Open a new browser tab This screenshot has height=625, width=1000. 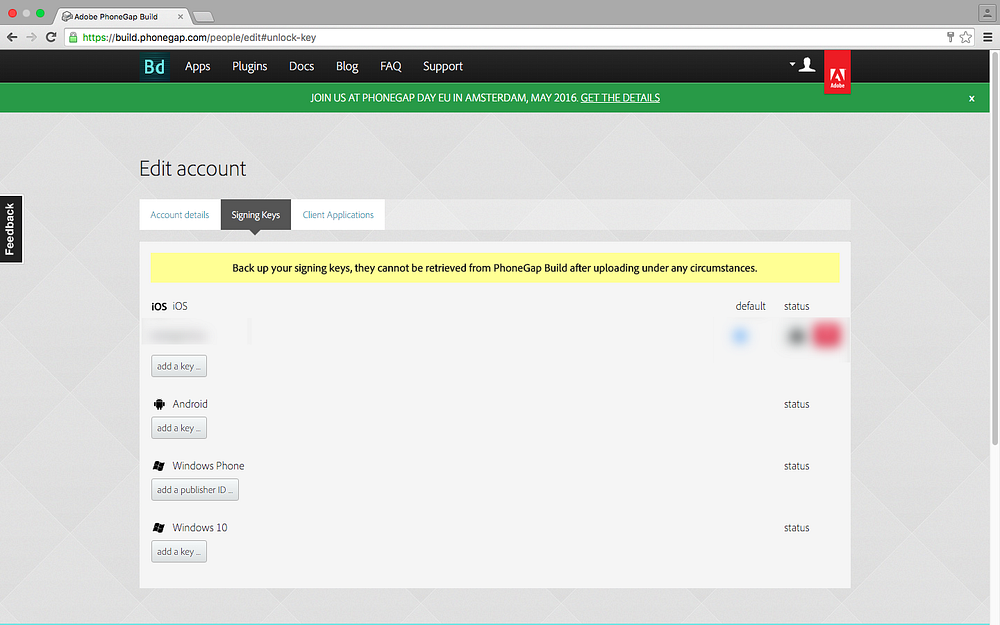click(203, 17)
